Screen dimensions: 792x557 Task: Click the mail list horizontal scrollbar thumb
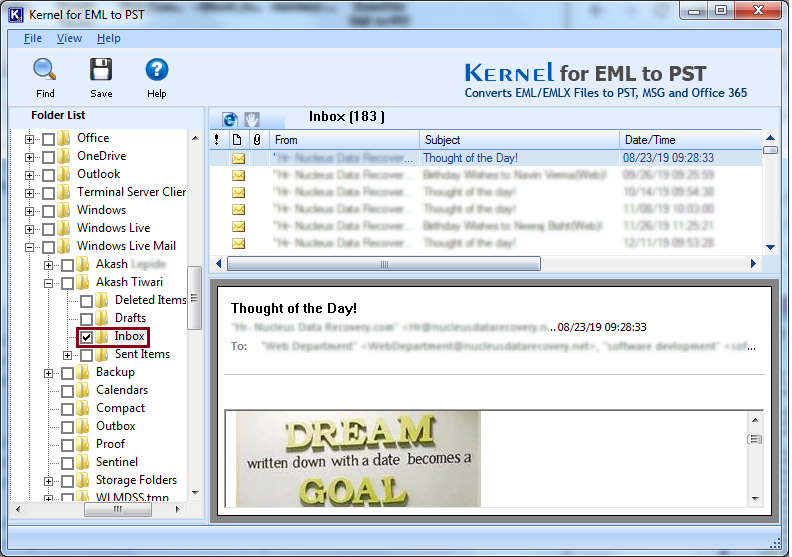tap(384, 264)
